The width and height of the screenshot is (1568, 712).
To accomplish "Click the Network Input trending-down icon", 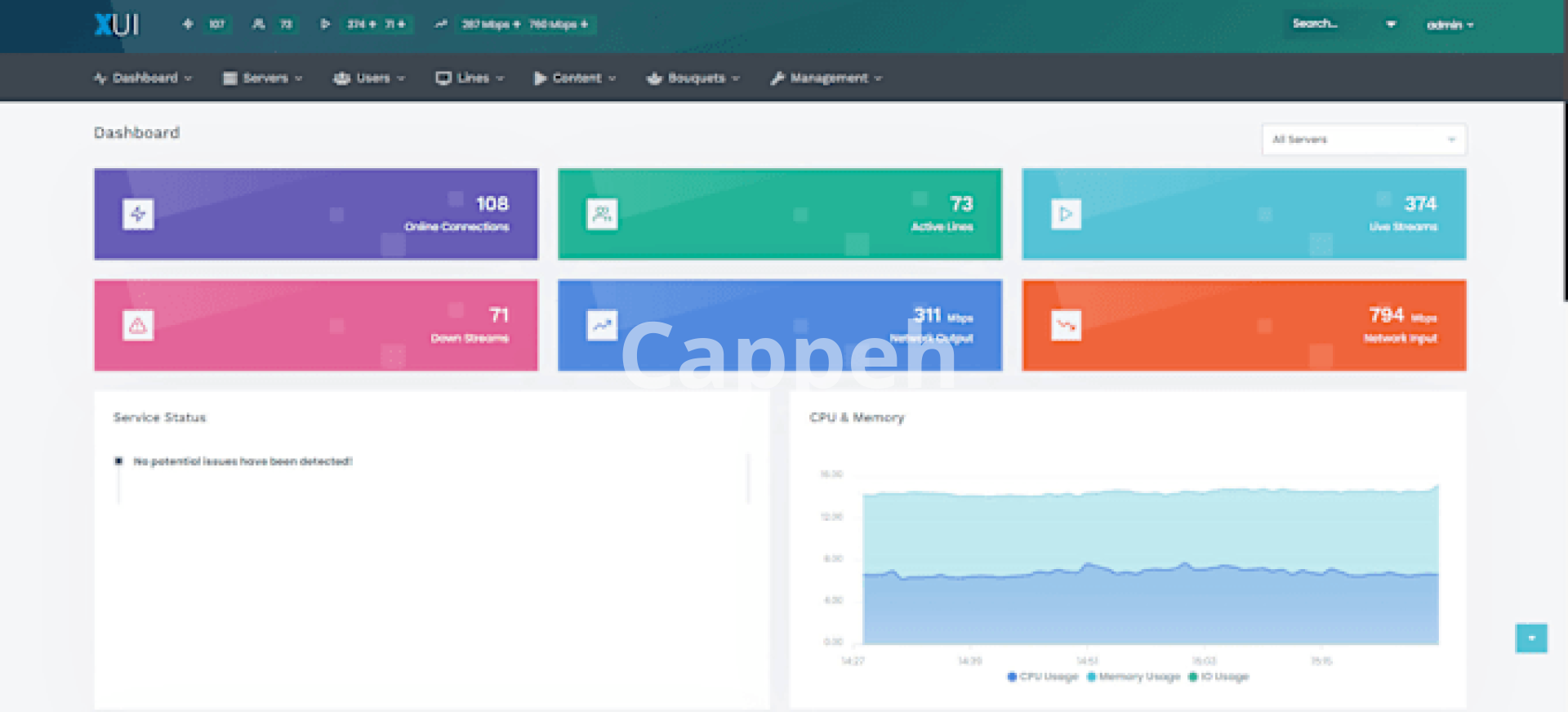I will [1066, 325].
